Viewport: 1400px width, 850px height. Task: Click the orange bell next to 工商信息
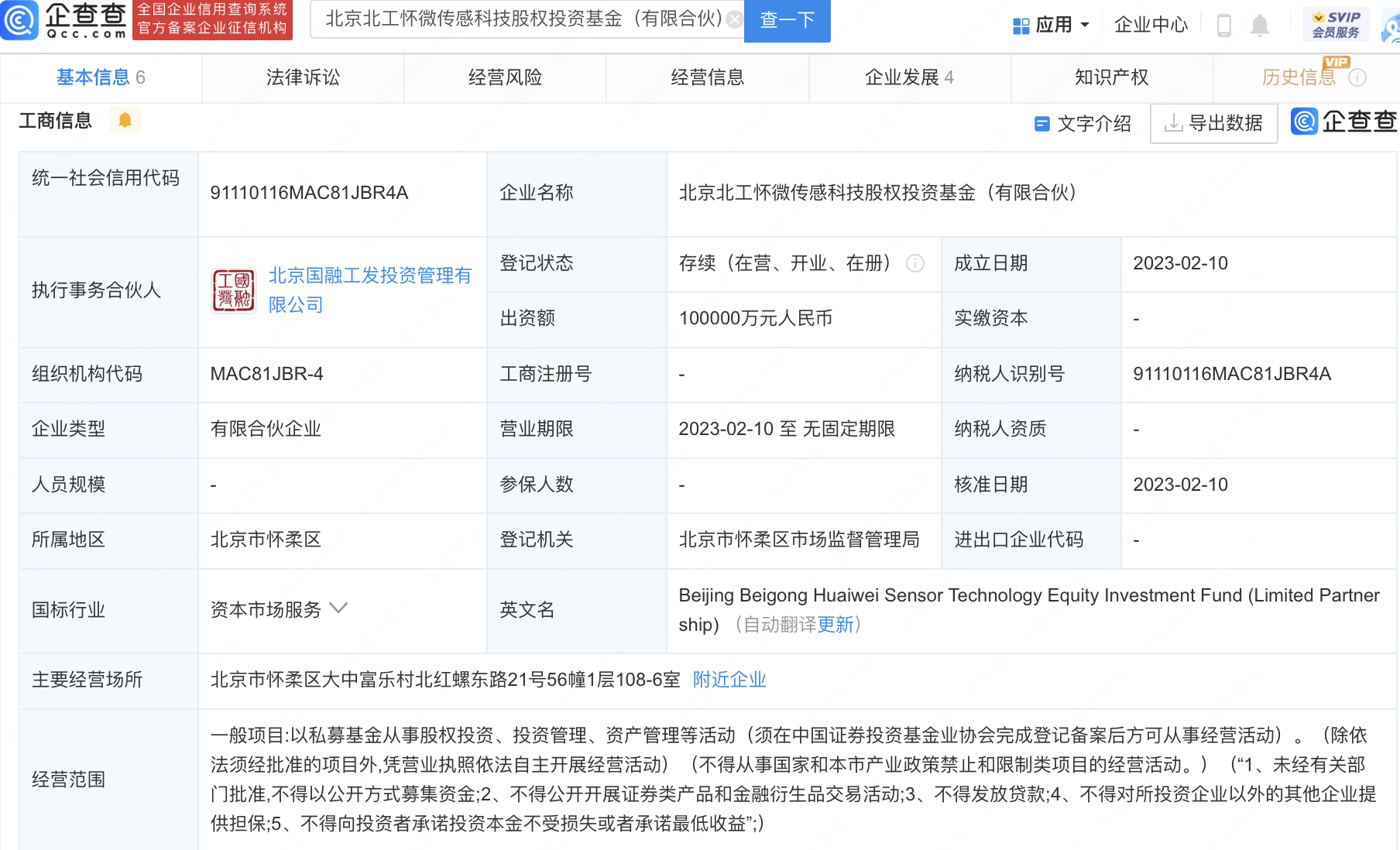coord(125,120)
